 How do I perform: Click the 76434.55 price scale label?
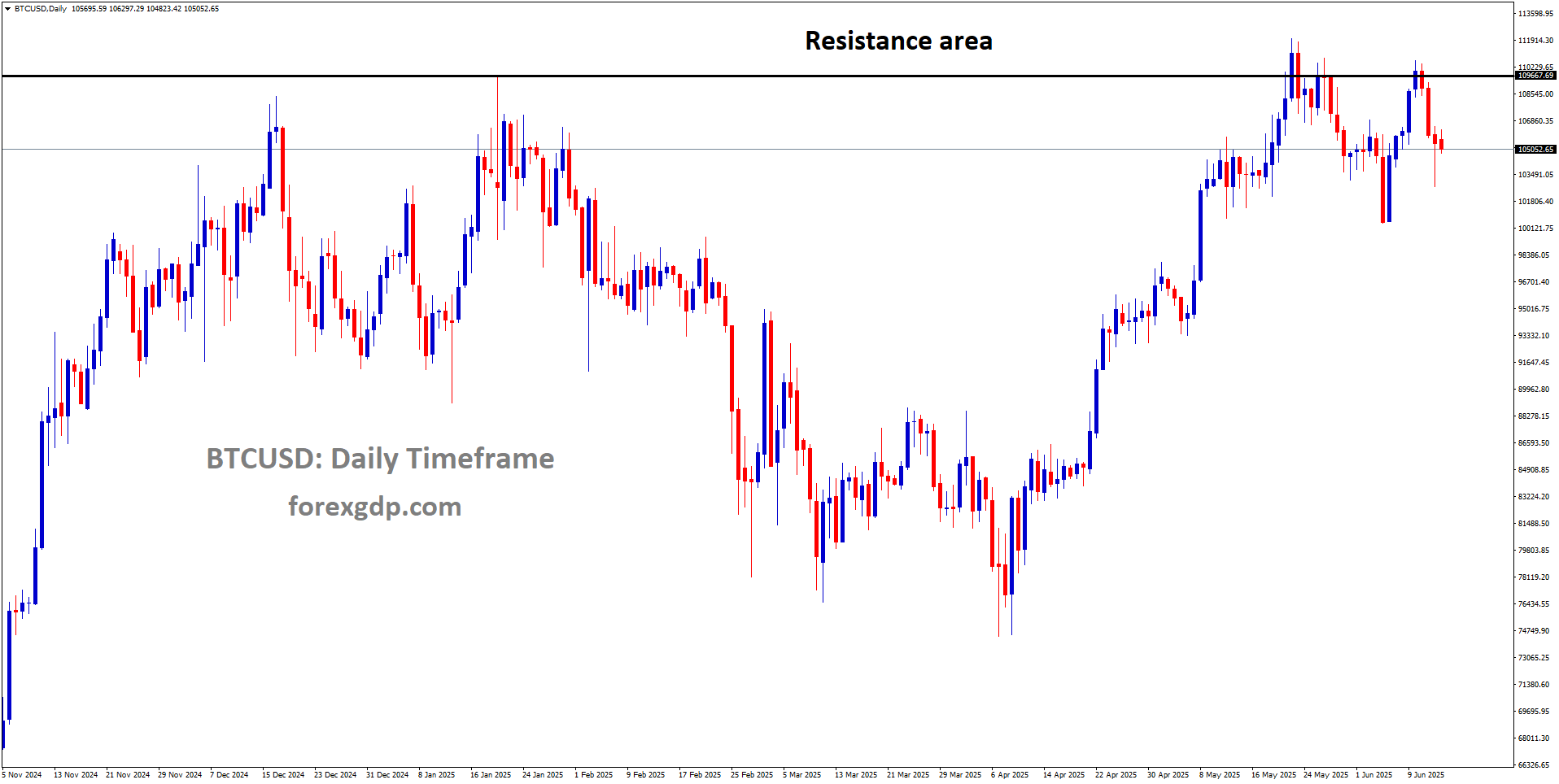tap(1534, 604)
